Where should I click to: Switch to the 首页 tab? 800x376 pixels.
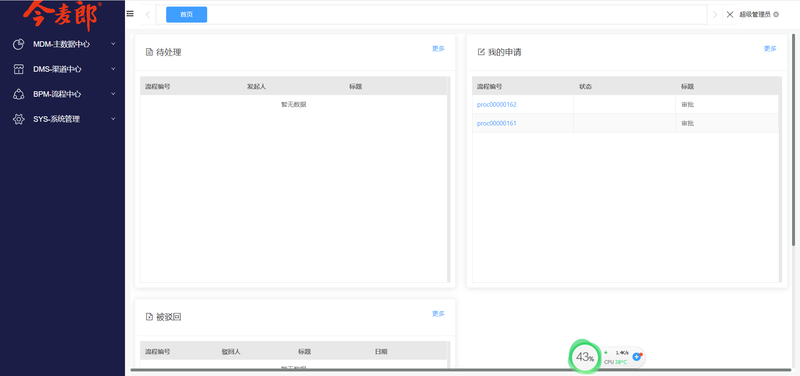pos(187,15)
